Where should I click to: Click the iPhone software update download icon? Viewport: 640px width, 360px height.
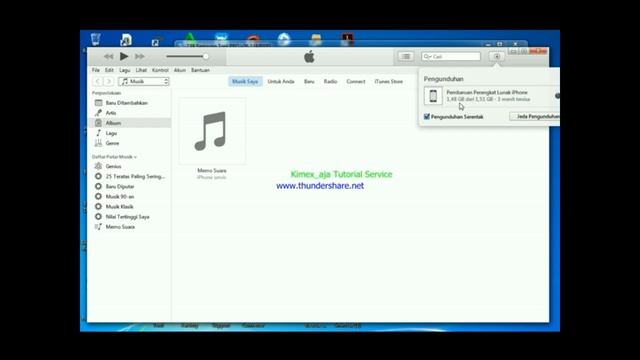point(433,96)
